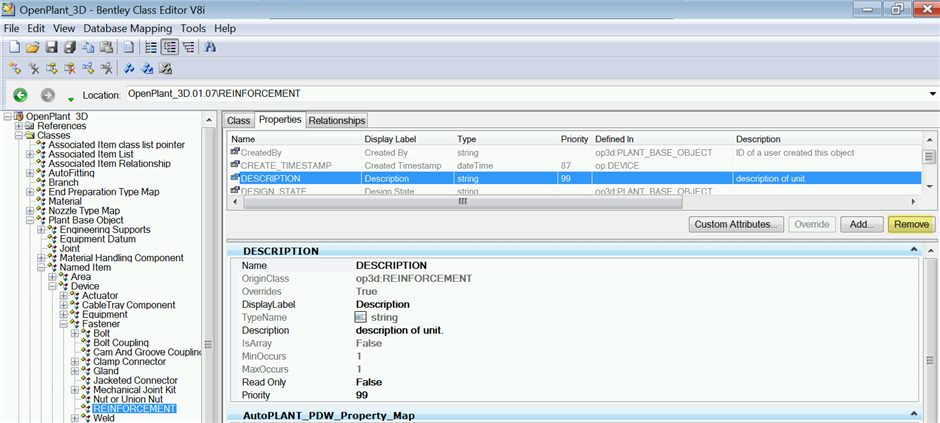Click the second blue diamonds icon

pos(147,68)
